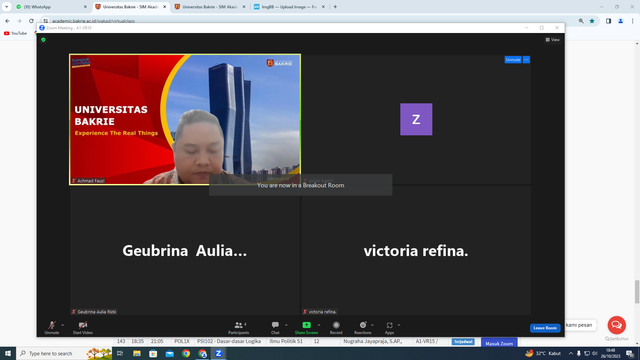Open the Chat panel

(x=275, y=327)
